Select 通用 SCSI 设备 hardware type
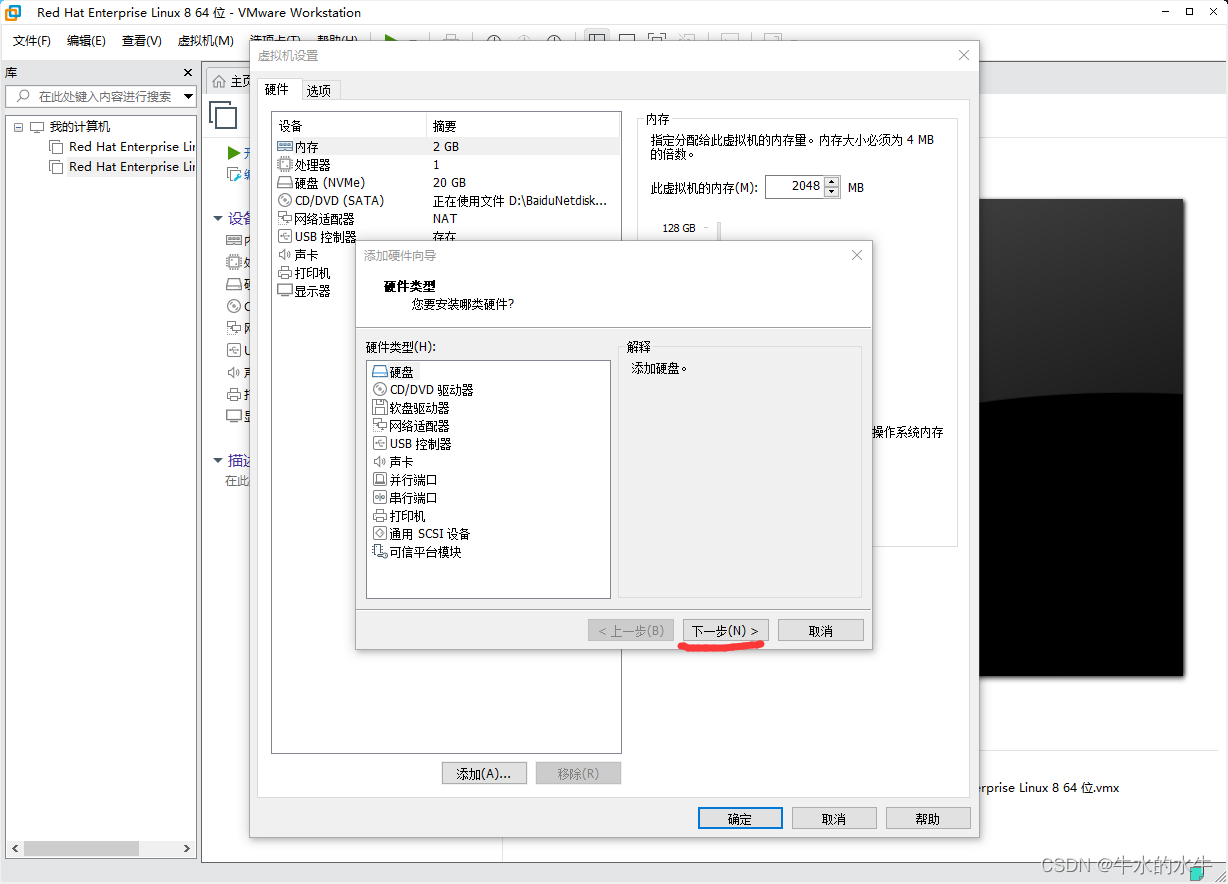This screenshot has width=1228, height=884. coord(421,534)
